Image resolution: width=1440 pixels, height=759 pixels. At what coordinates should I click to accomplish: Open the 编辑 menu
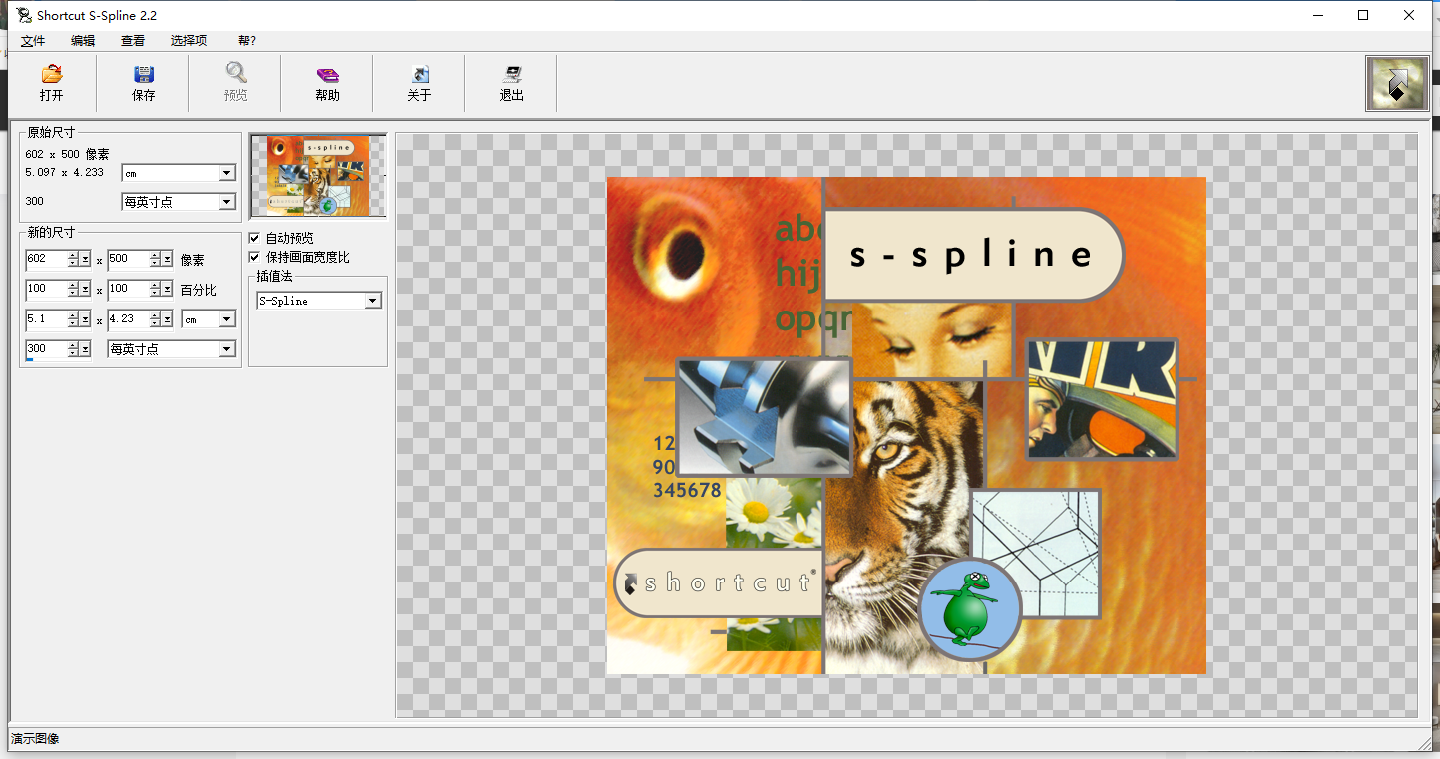click(x=83, y=41)
